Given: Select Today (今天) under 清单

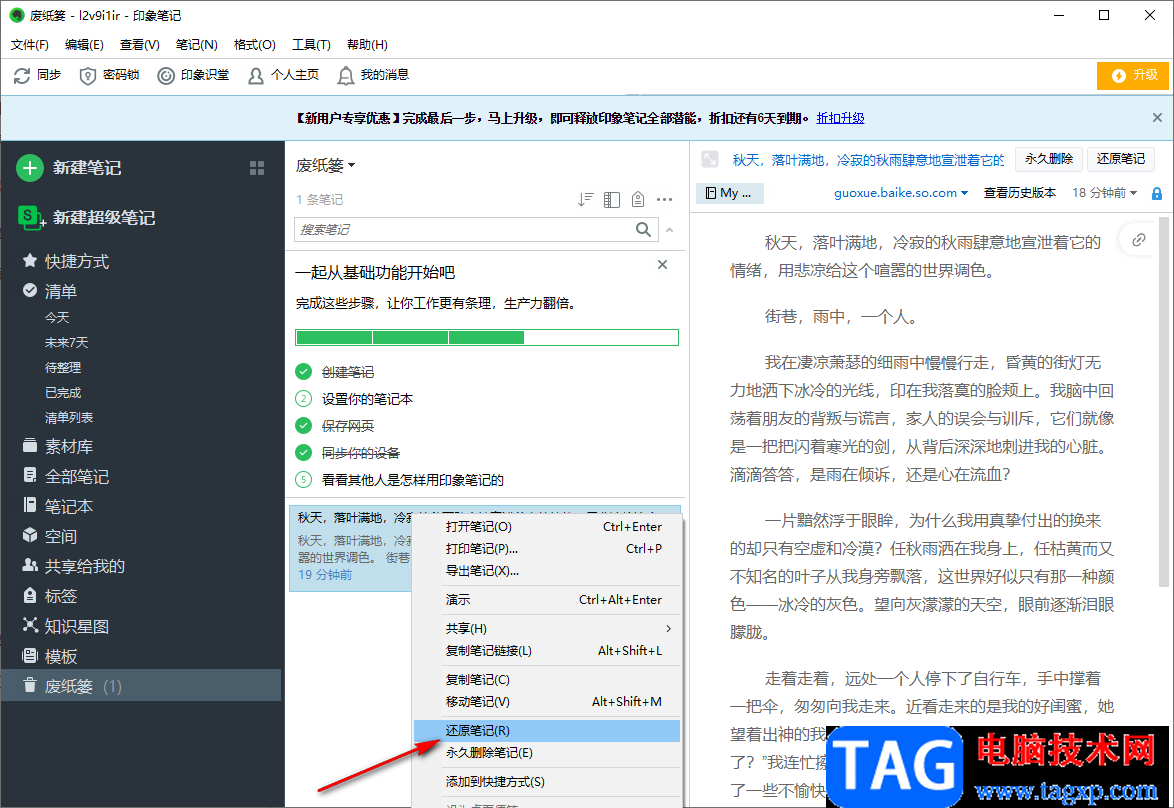Looking at the screenshot, I should [x=57, y=318].
